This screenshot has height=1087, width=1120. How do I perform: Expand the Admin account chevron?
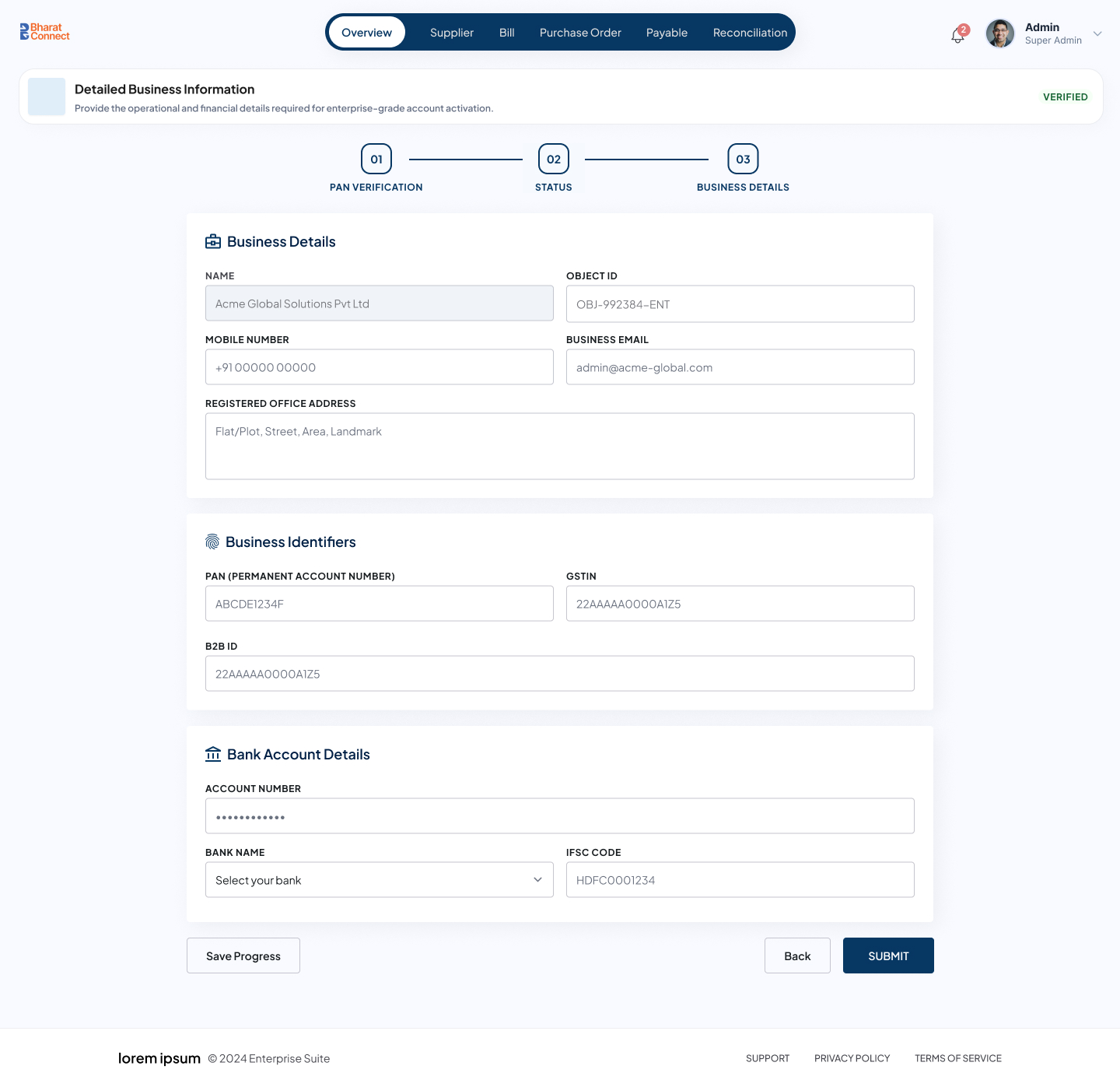[1097, 33]
